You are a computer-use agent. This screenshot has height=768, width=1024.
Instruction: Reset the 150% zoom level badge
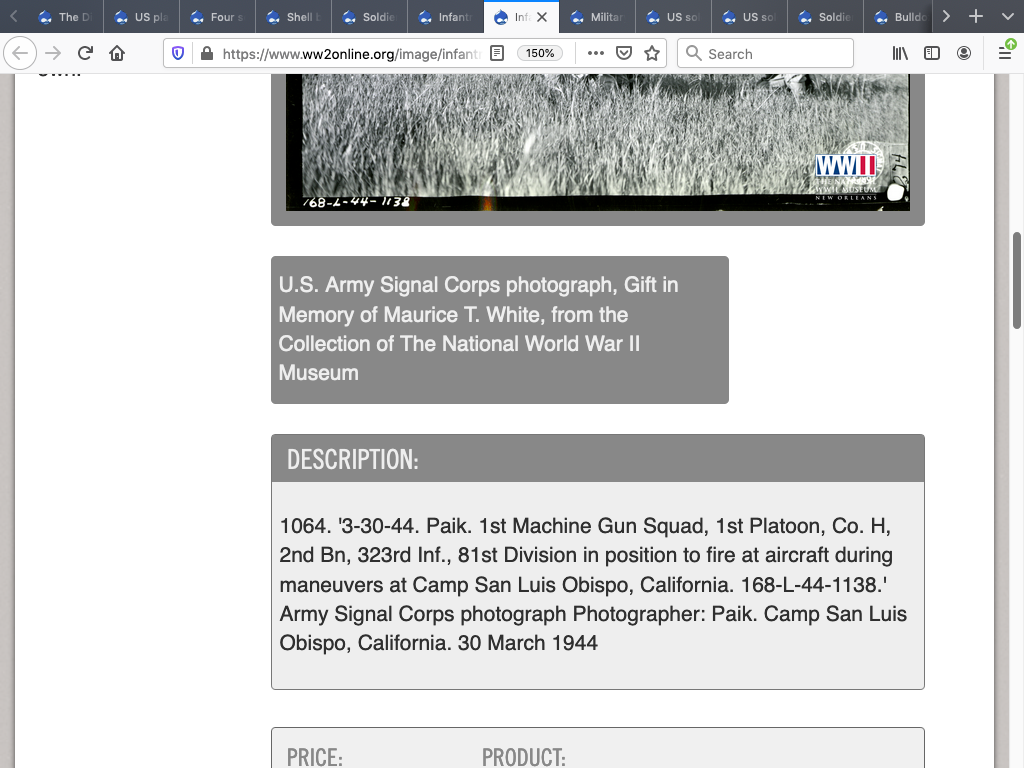coord(540,53)
